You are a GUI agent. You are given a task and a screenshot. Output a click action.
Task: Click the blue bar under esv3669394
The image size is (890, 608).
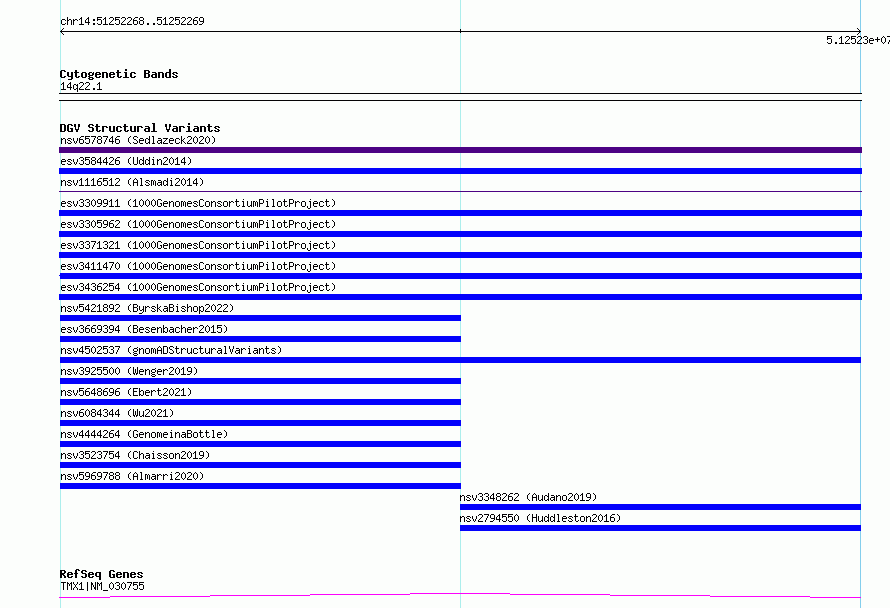(260, 339)
